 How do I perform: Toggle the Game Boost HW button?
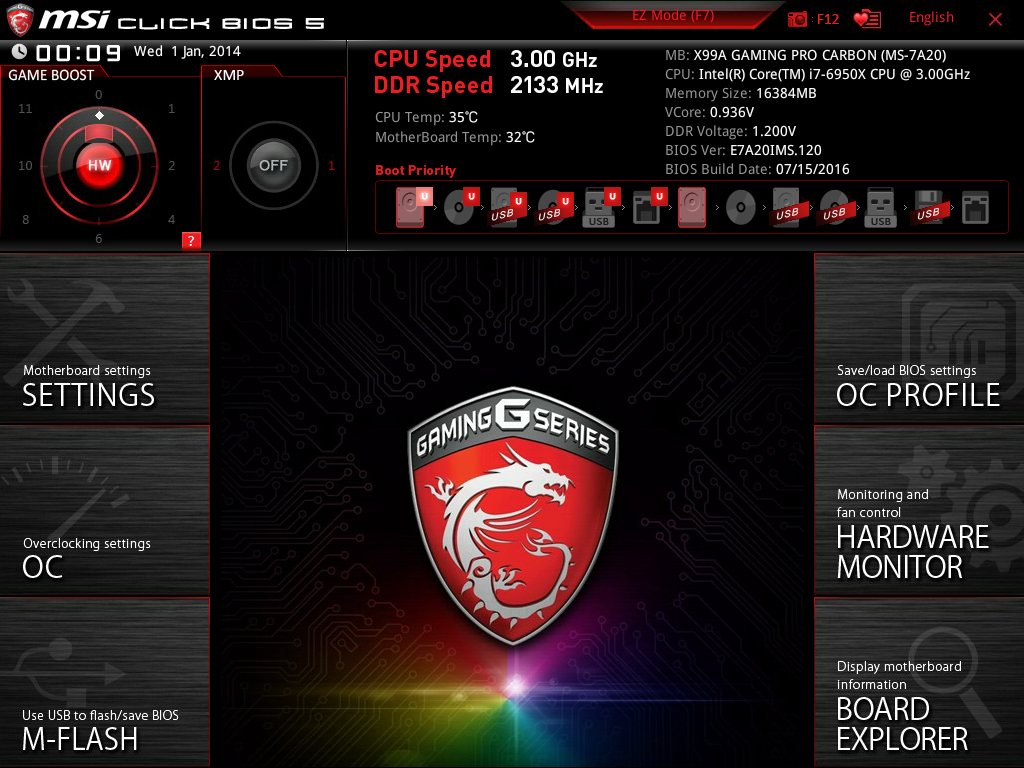99,165
